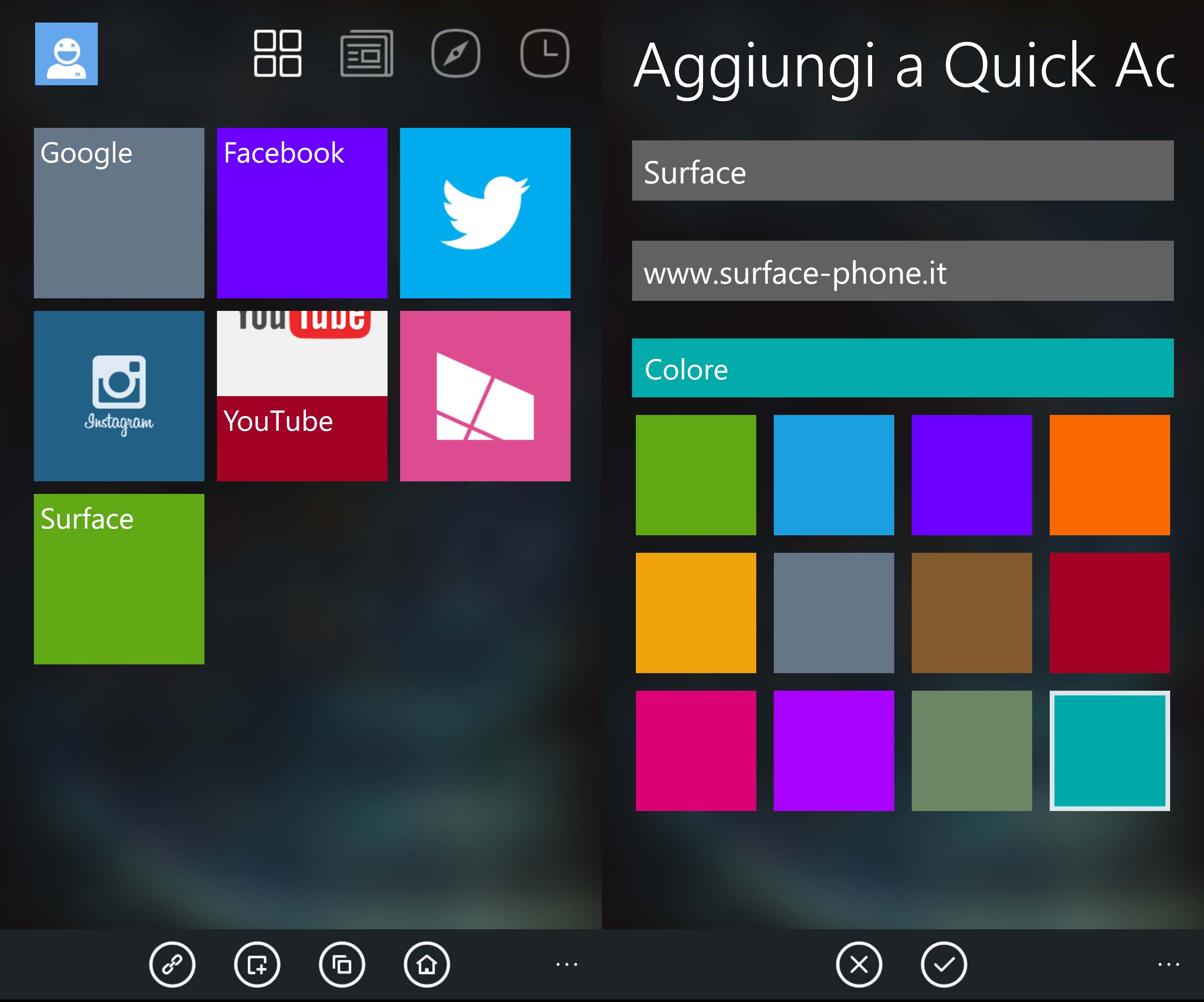Open the Google tile
The image size is (1204, 1002).
pos(119,213)
